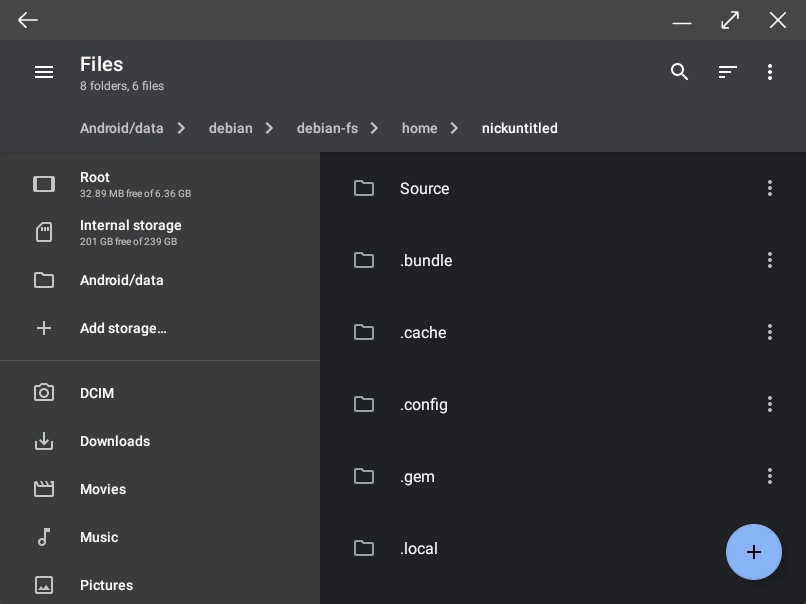
Task: Click the .local folder icon
Action: coord(364,548)
